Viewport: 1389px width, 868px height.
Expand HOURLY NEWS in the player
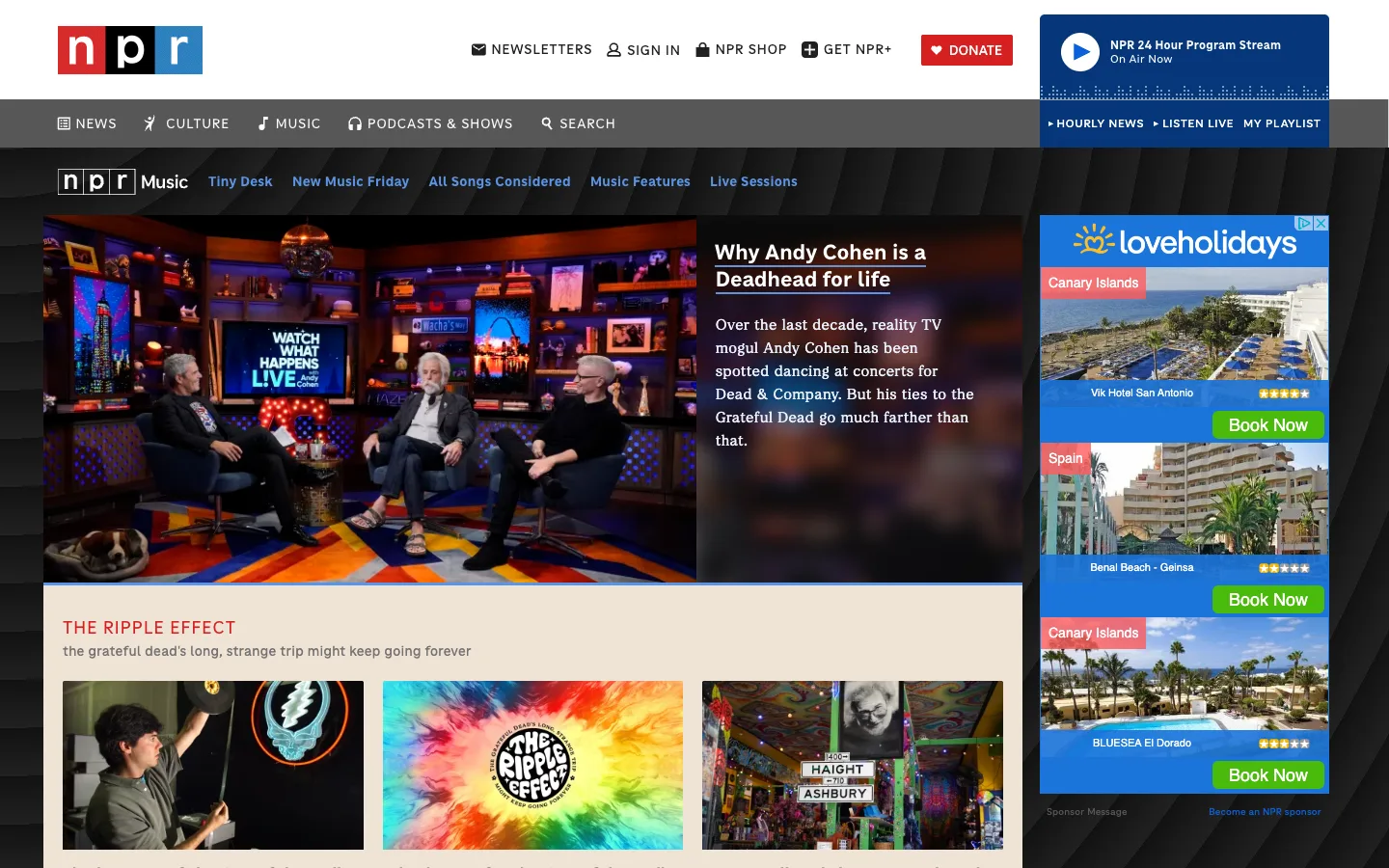point(1096,123)
